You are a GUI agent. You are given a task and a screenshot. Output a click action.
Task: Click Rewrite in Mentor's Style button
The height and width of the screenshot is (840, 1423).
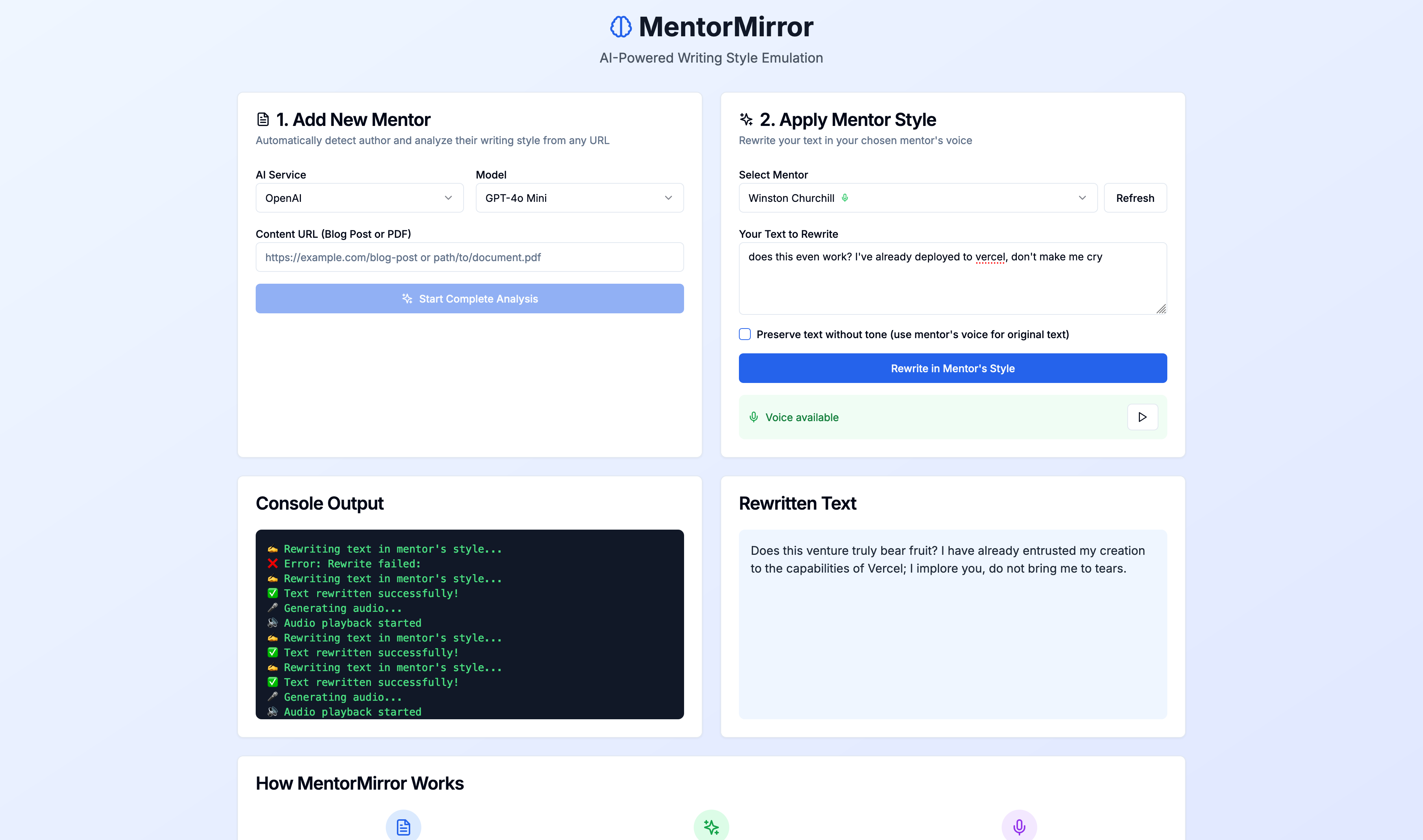952,369
